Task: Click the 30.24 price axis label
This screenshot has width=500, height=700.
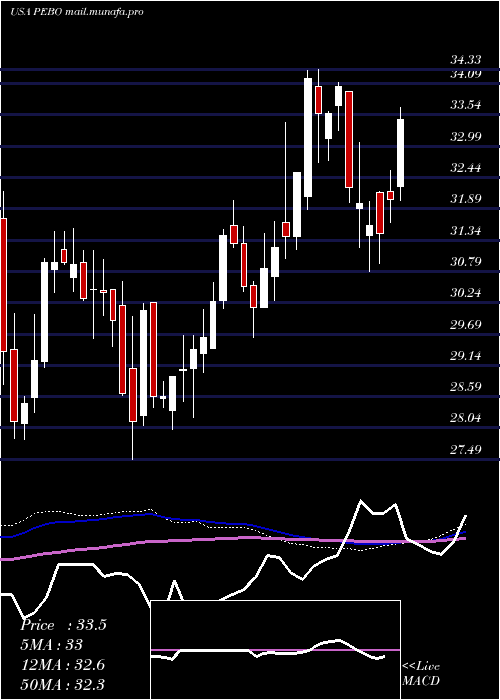Action: click(x=465, y=293)
